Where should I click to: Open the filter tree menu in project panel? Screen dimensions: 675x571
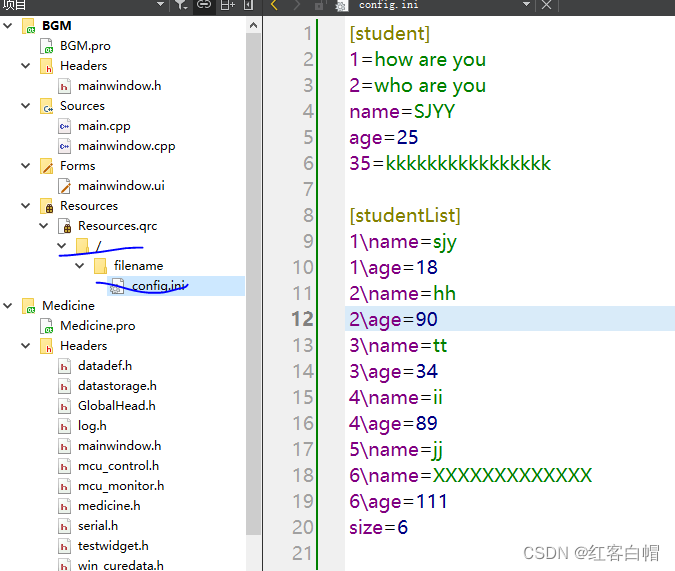(181, 6)
